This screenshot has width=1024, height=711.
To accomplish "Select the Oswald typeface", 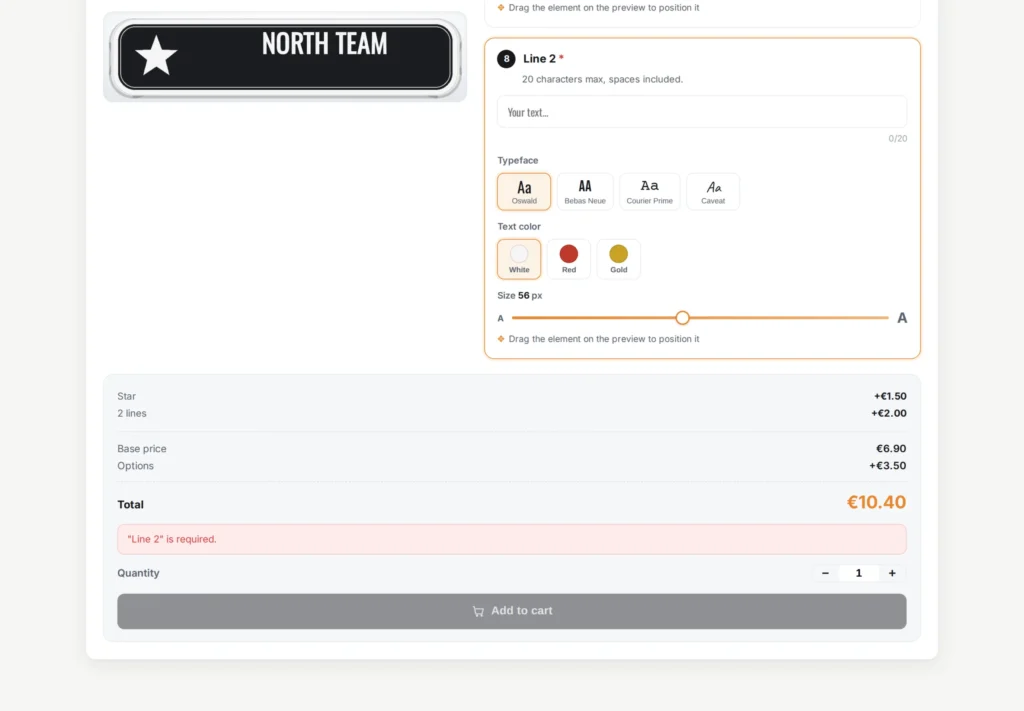I will (524, 191).
